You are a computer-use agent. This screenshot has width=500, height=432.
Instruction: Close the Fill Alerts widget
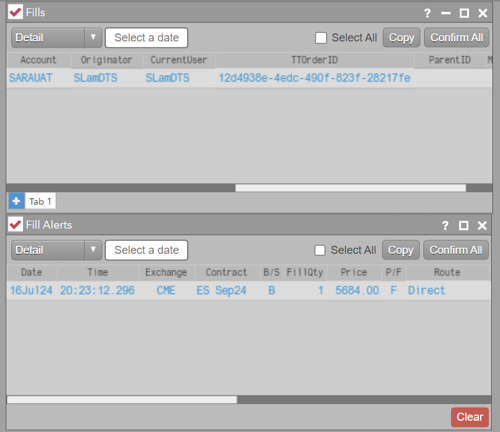(x=482, y=226)
